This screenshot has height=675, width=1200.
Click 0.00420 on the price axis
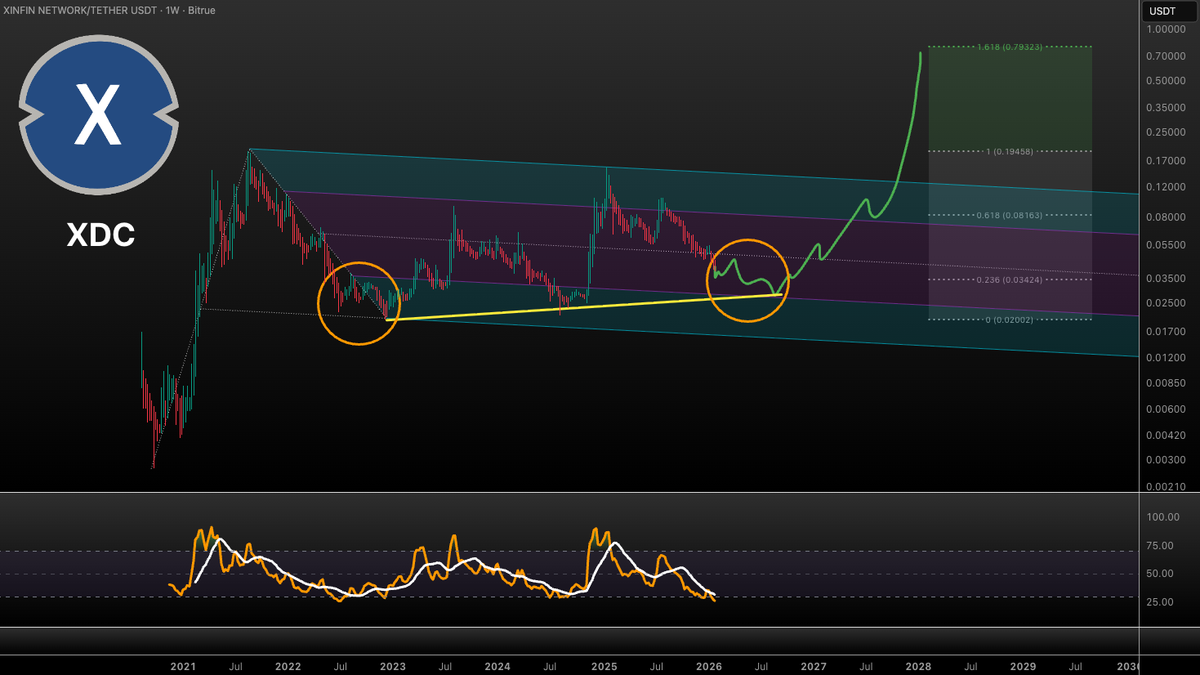tap(1166, 436)
